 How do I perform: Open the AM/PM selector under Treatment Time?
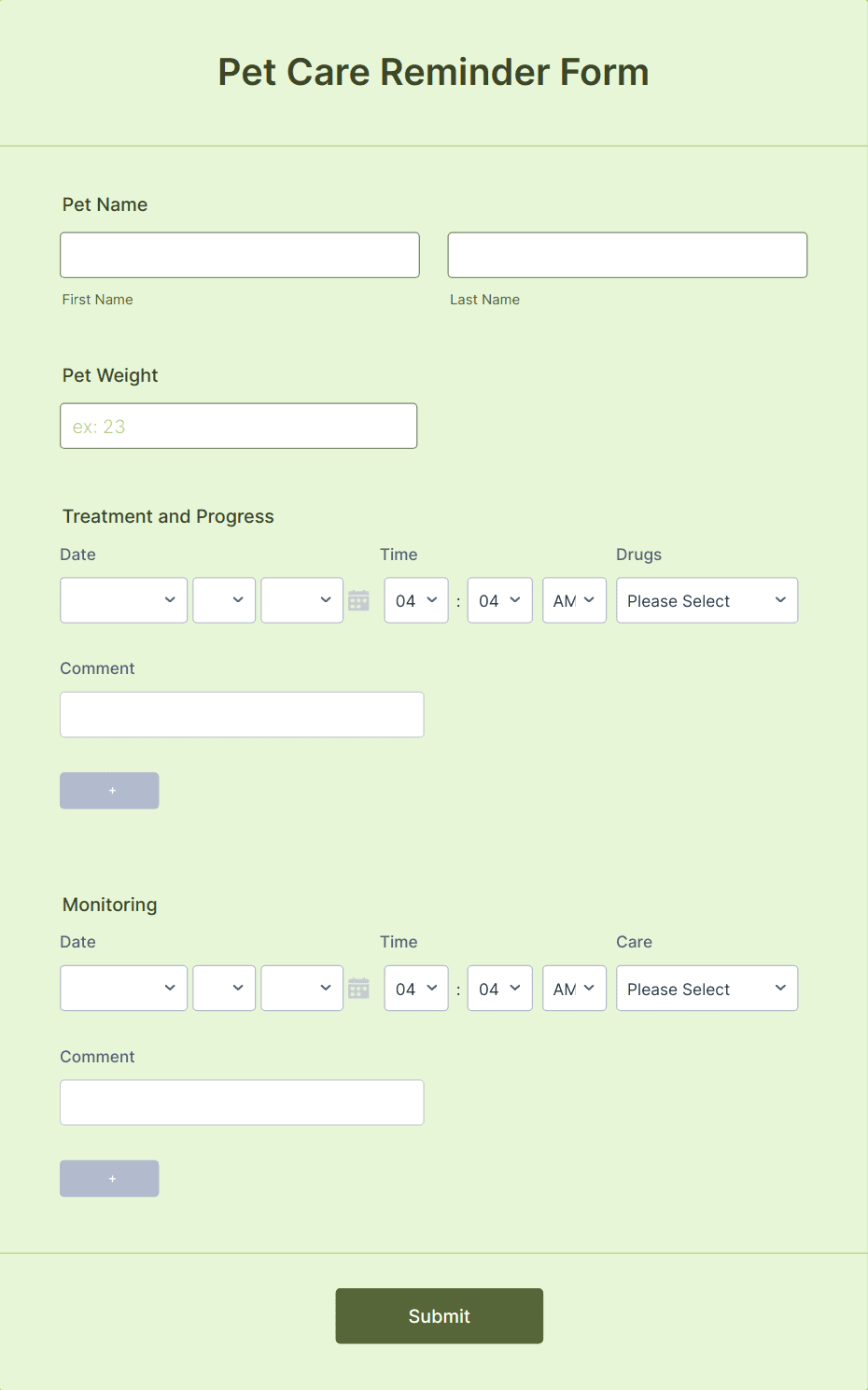tap(574, 600)
